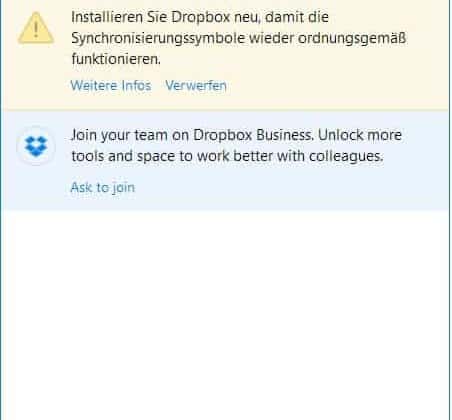Viewport: 452px width, 420px height.
Task: Dismiss the warning via Verwerfen
Action: (196, 86)
